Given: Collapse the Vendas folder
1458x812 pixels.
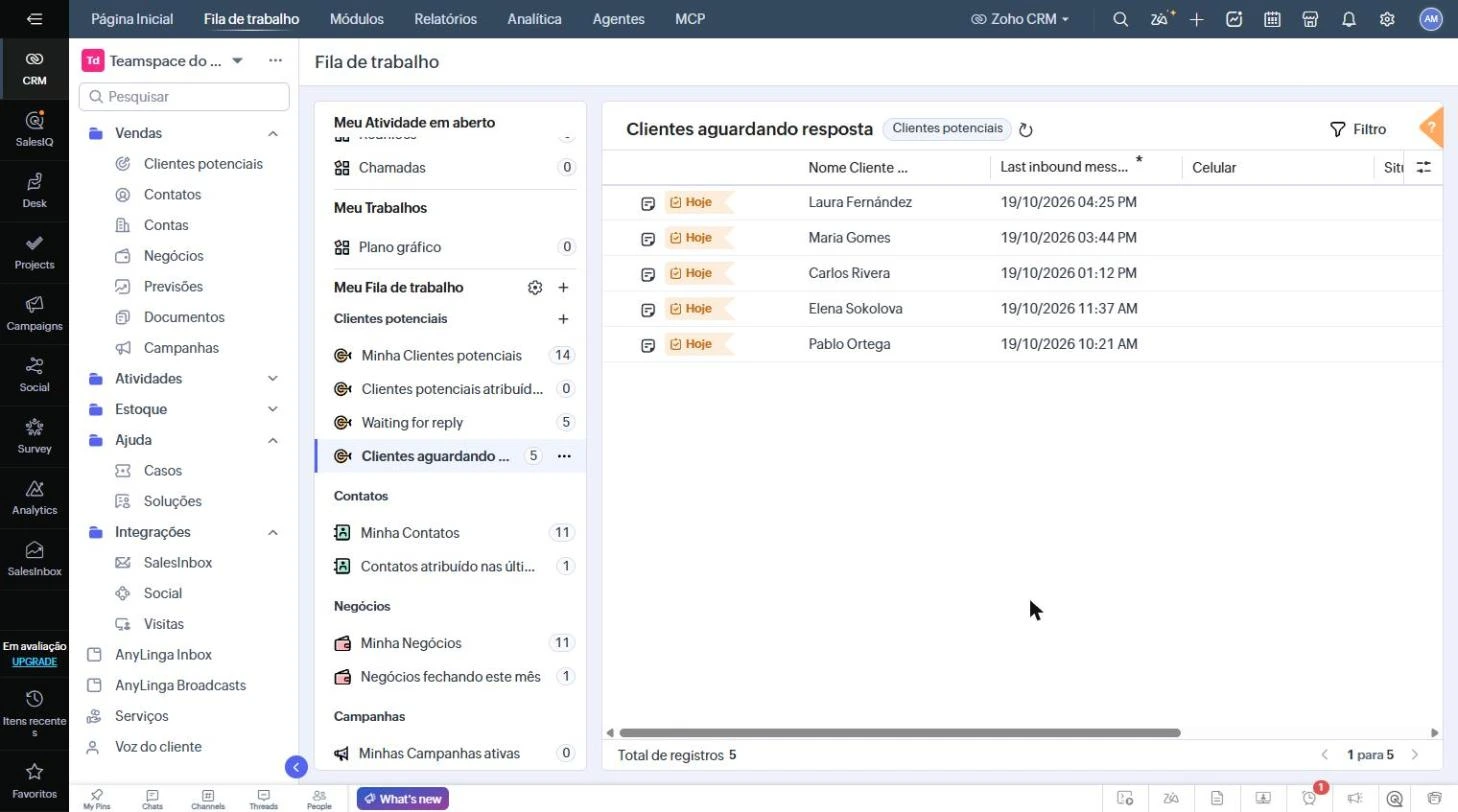Looking at the screenshot, I should coord(273,133).
